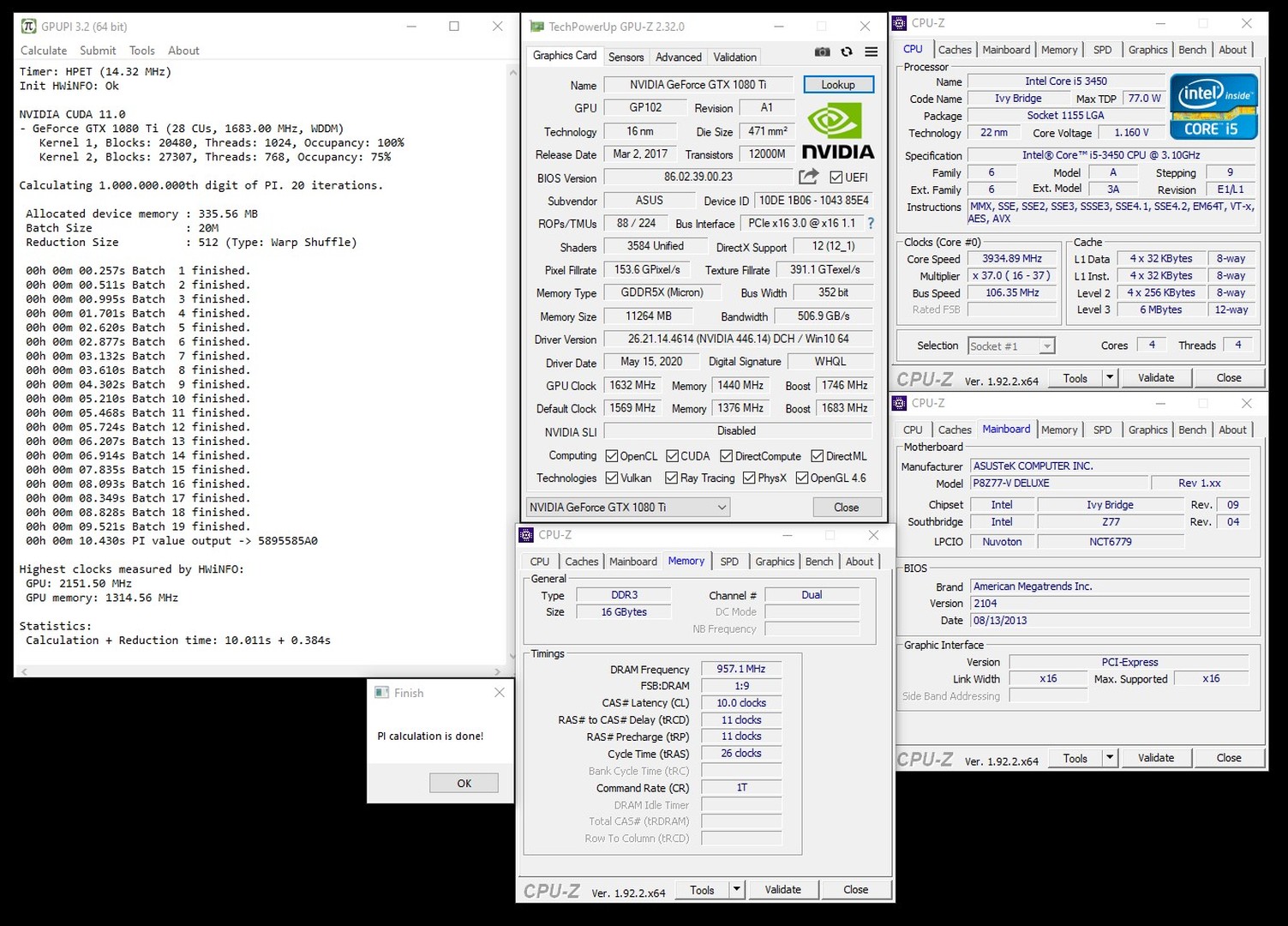Open SPD tab in Memory CPU-Z window

point(729,562)
